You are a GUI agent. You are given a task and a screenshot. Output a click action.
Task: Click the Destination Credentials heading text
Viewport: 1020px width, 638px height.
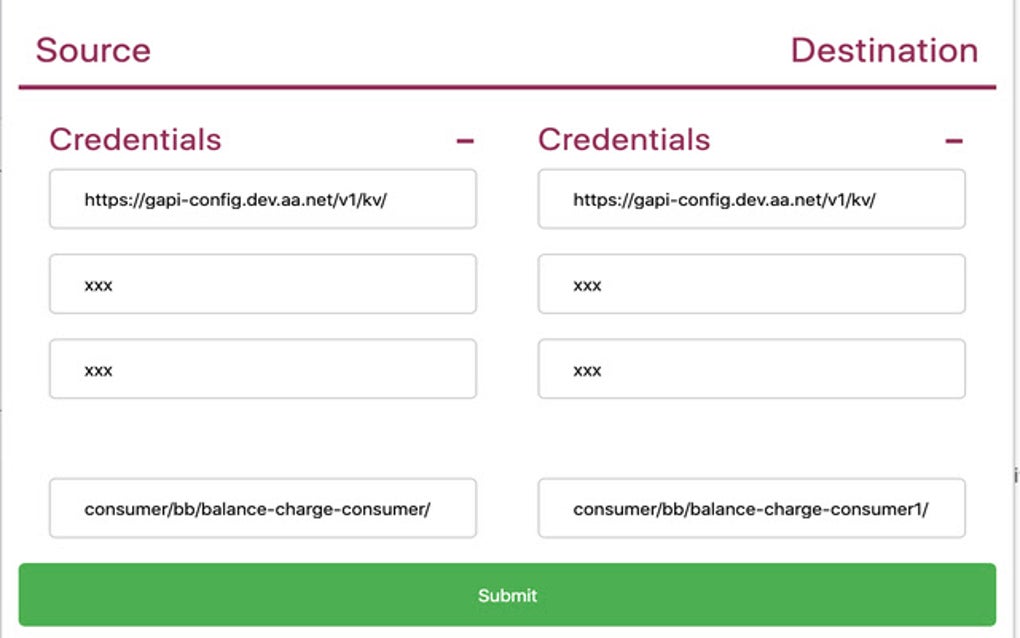(x=623, y=139)
